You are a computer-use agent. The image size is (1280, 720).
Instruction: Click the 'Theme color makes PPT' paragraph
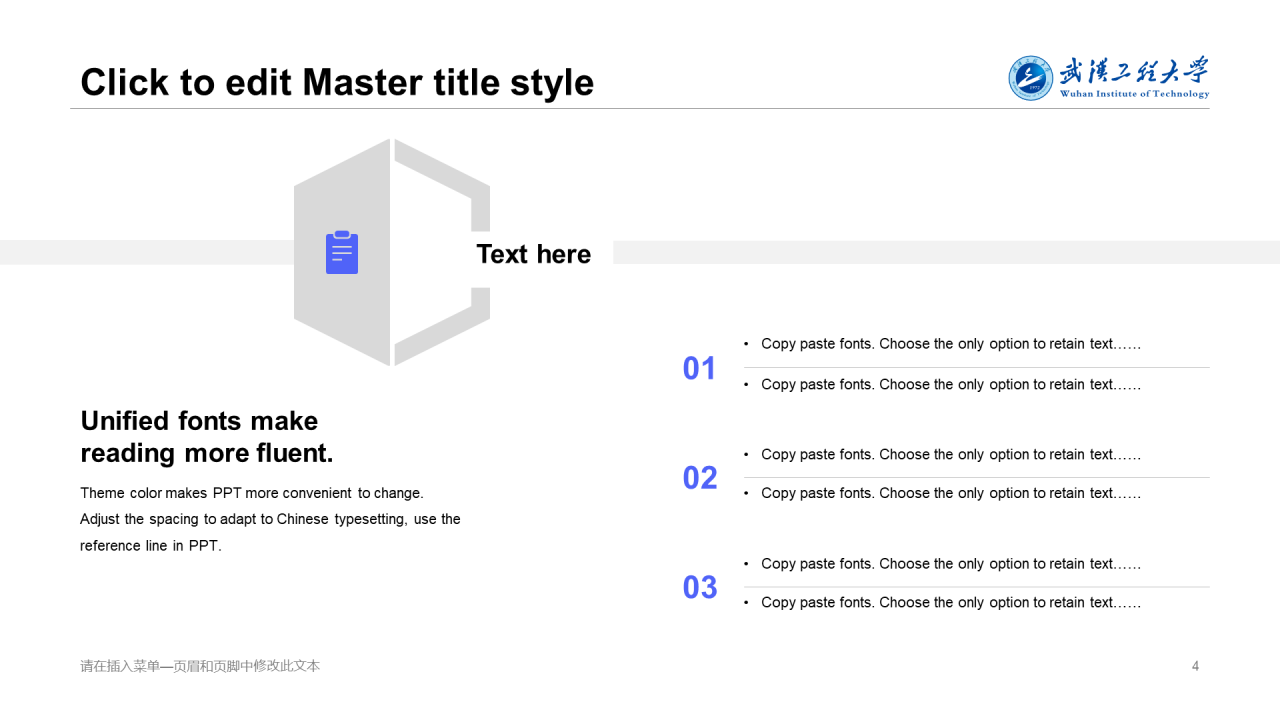click(270, 519)
